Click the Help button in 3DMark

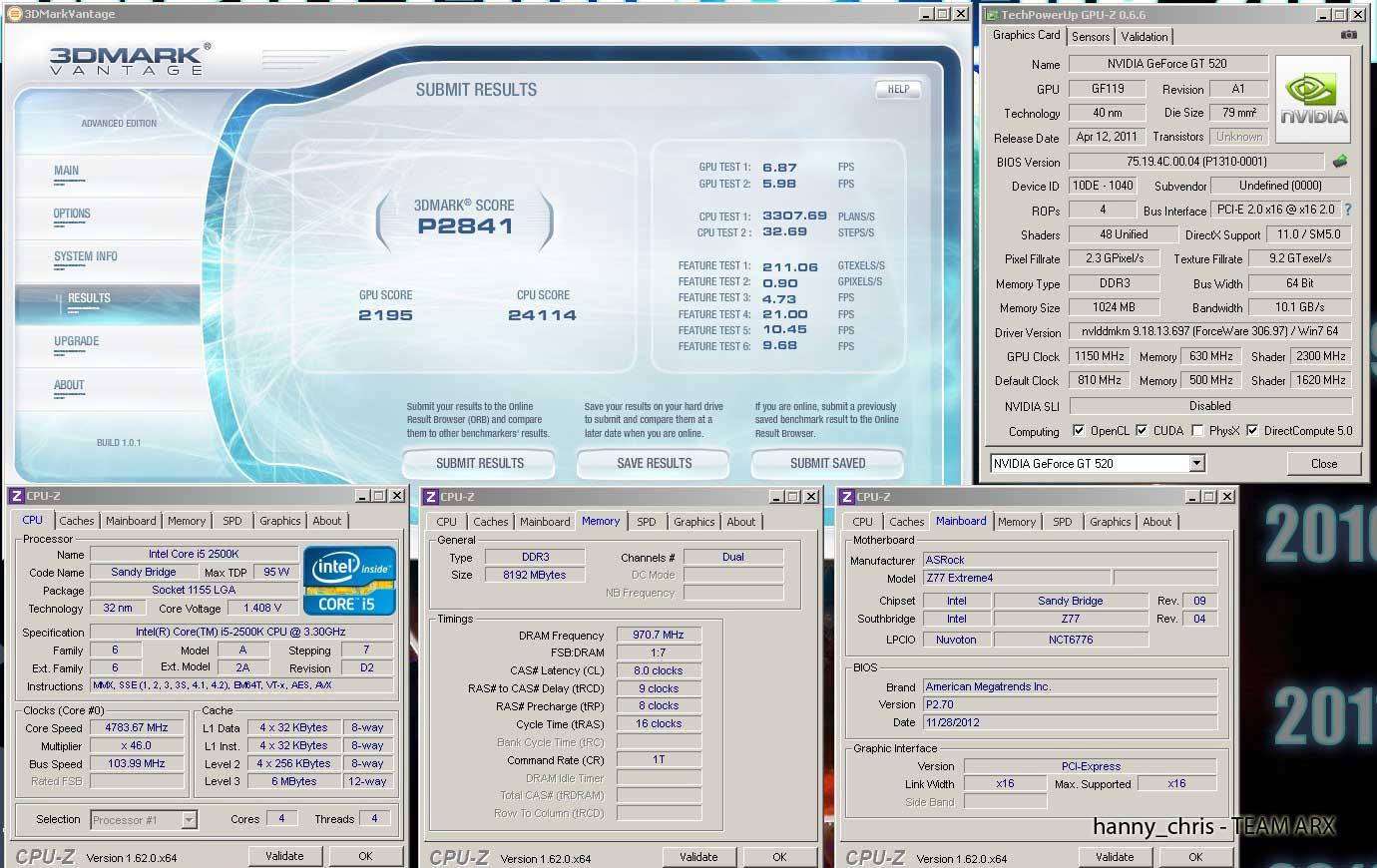pos(898,89)
